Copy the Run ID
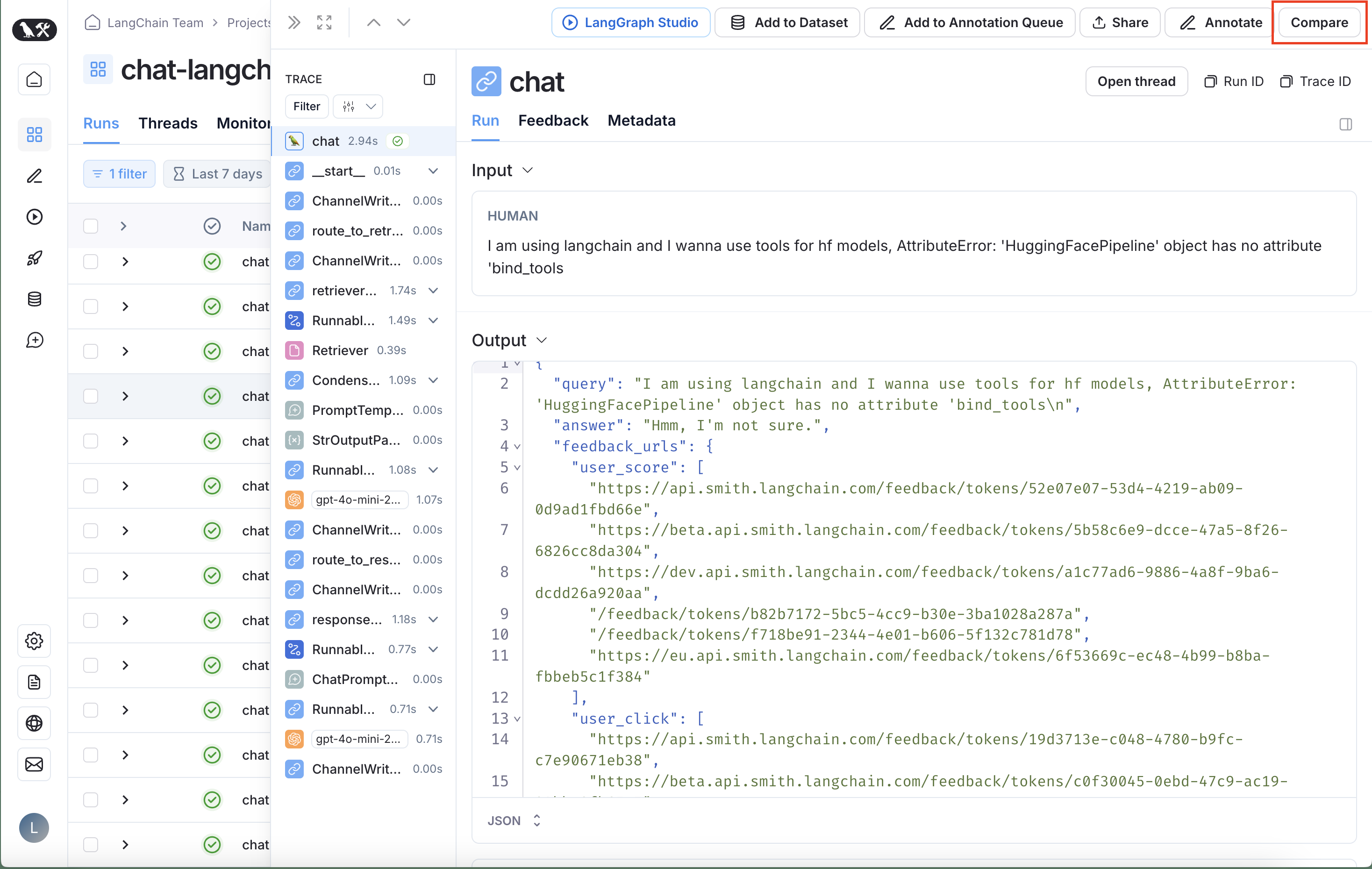 pyautogui.click(x=1234, y=81)
